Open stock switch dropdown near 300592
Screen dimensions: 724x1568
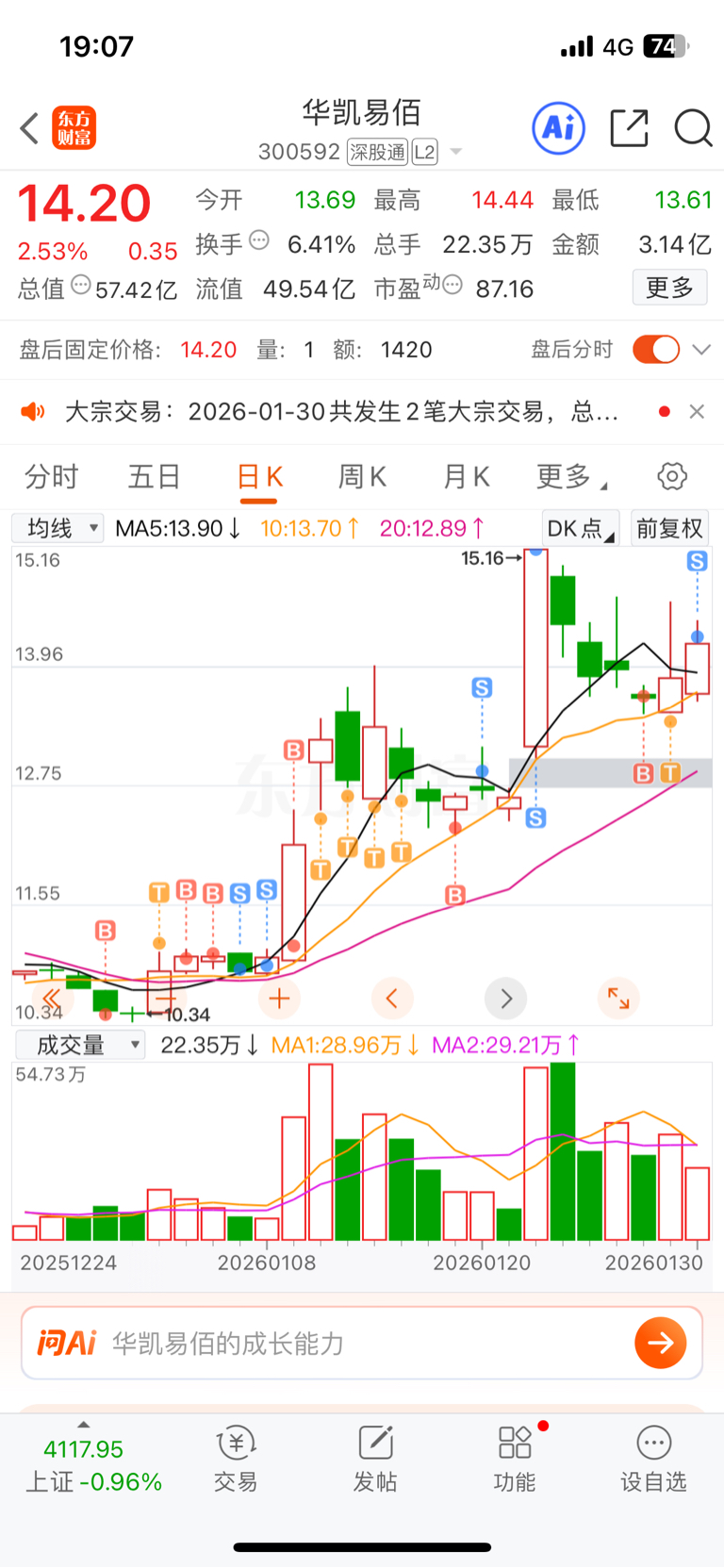pos(456,152)
